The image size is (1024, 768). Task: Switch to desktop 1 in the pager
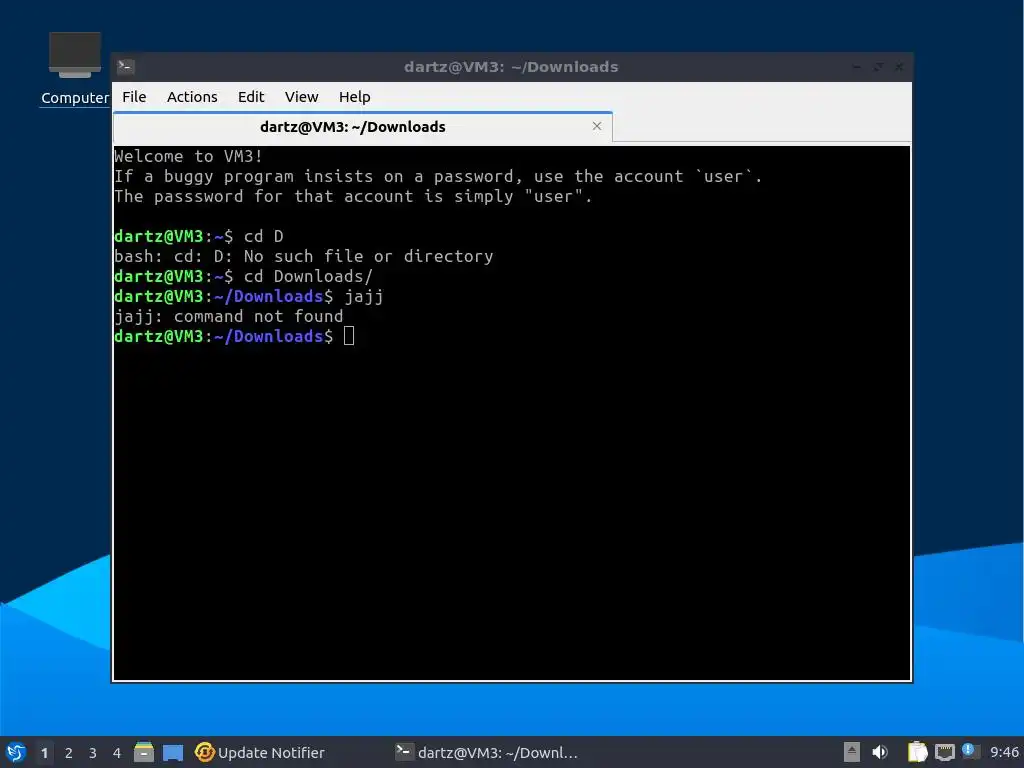[x=44, y=753]
